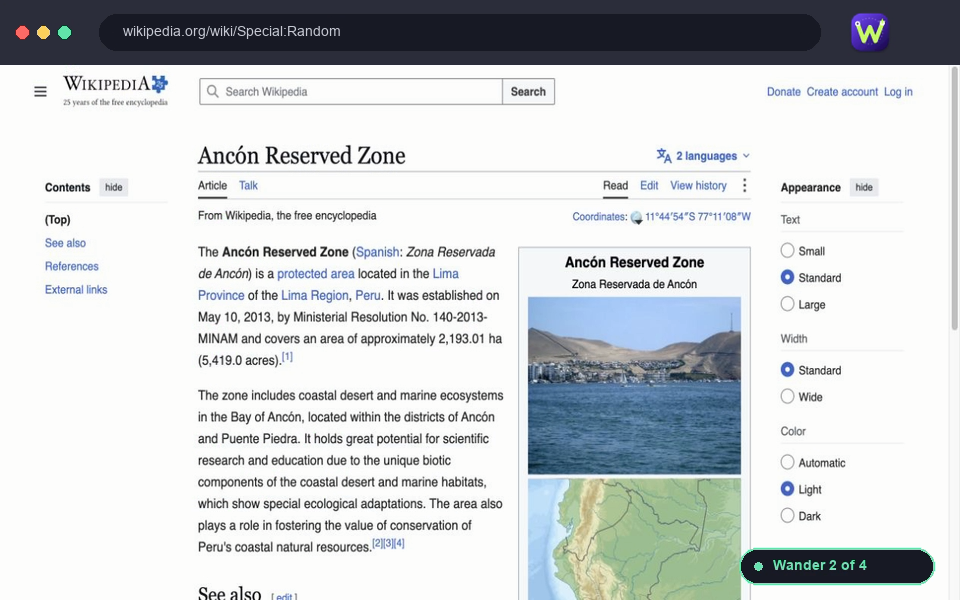Click the Coordinates label link

click(599, 217)
